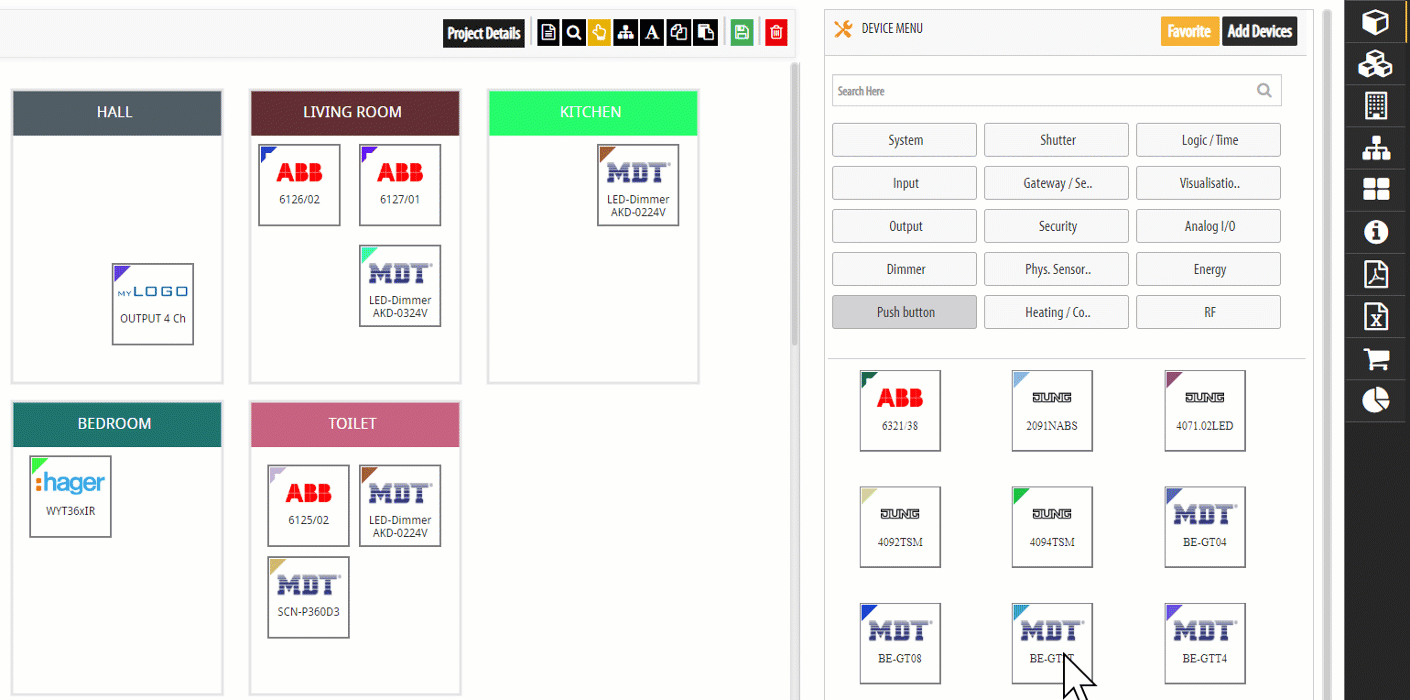The image size is (1410, 700).
Task: Open the shopping cart icon in sidebar
Action: click(x=1377, y=359)
